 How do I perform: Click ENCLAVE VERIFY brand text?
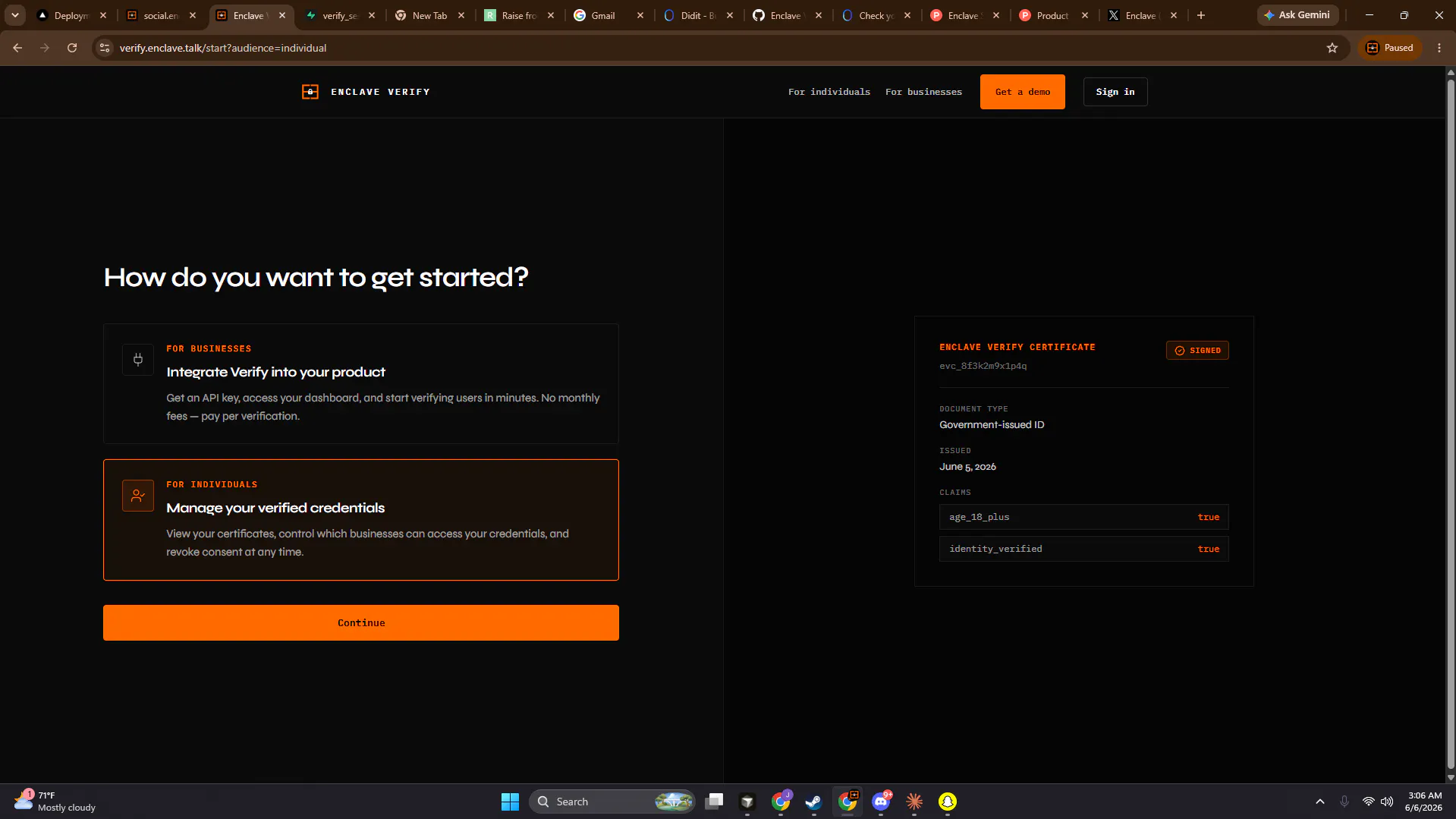[x=380, y=92]
